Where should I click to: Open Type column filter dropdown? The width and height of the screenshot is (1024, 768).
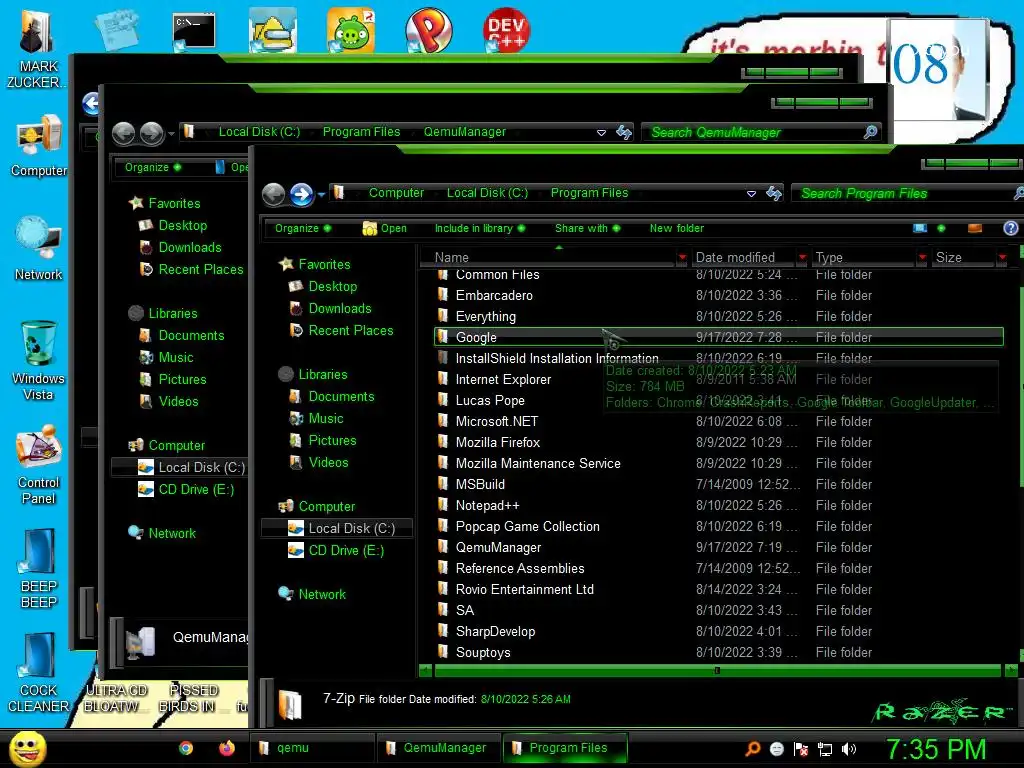[x=922, y=257]
